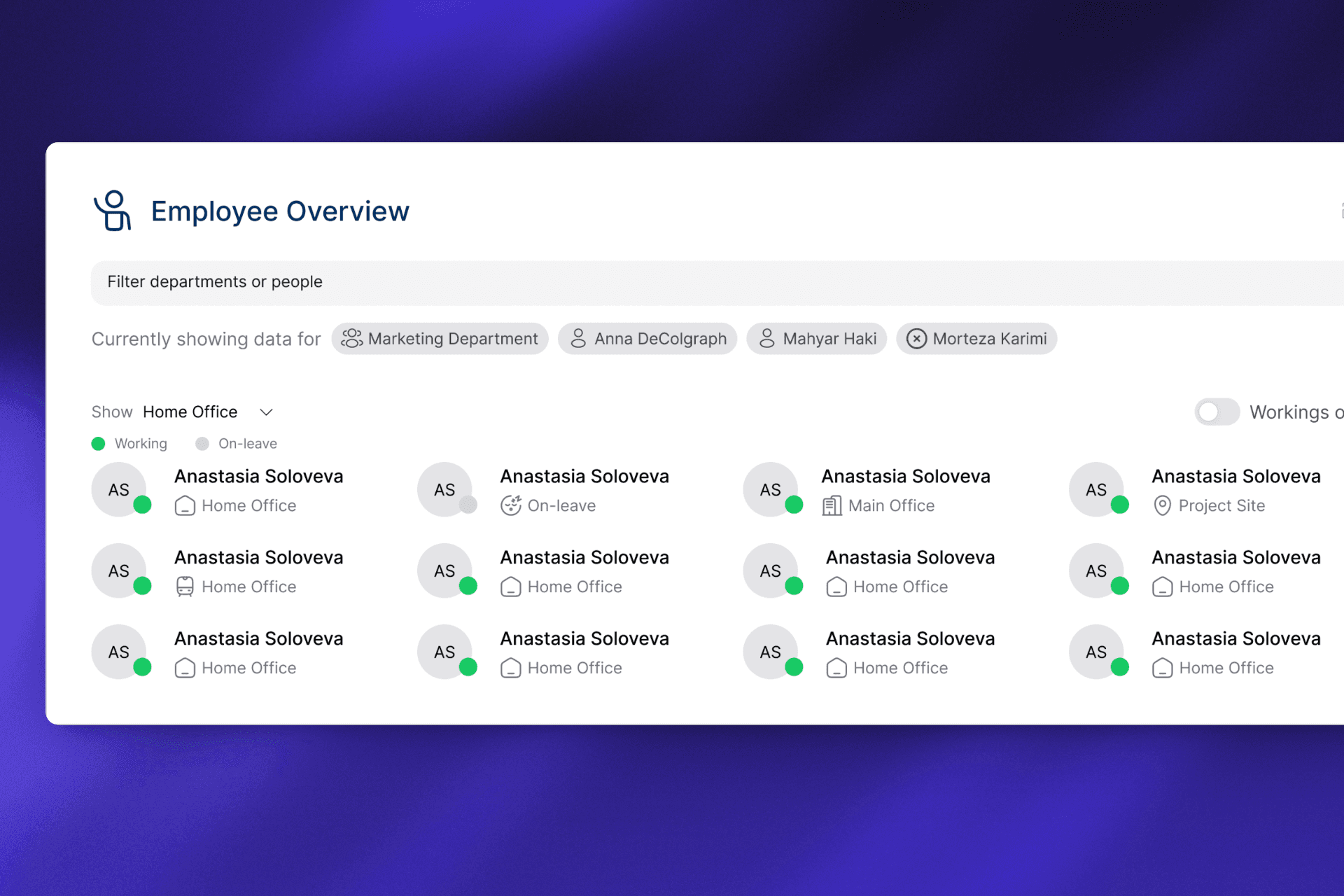Click the gray On-leave legend dot
The height and width of the screenshot is (896, 1344).
tap(202, 444)
